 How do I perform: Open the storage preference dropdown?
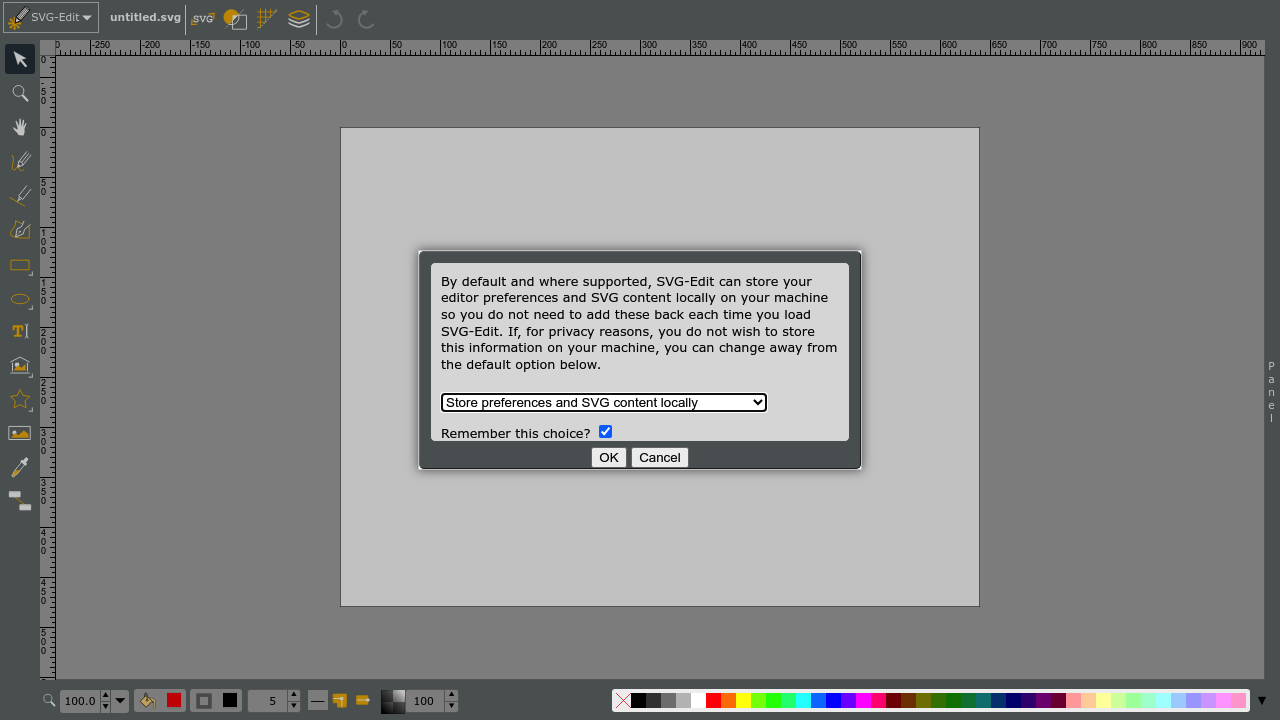click(x=603, y=402)
